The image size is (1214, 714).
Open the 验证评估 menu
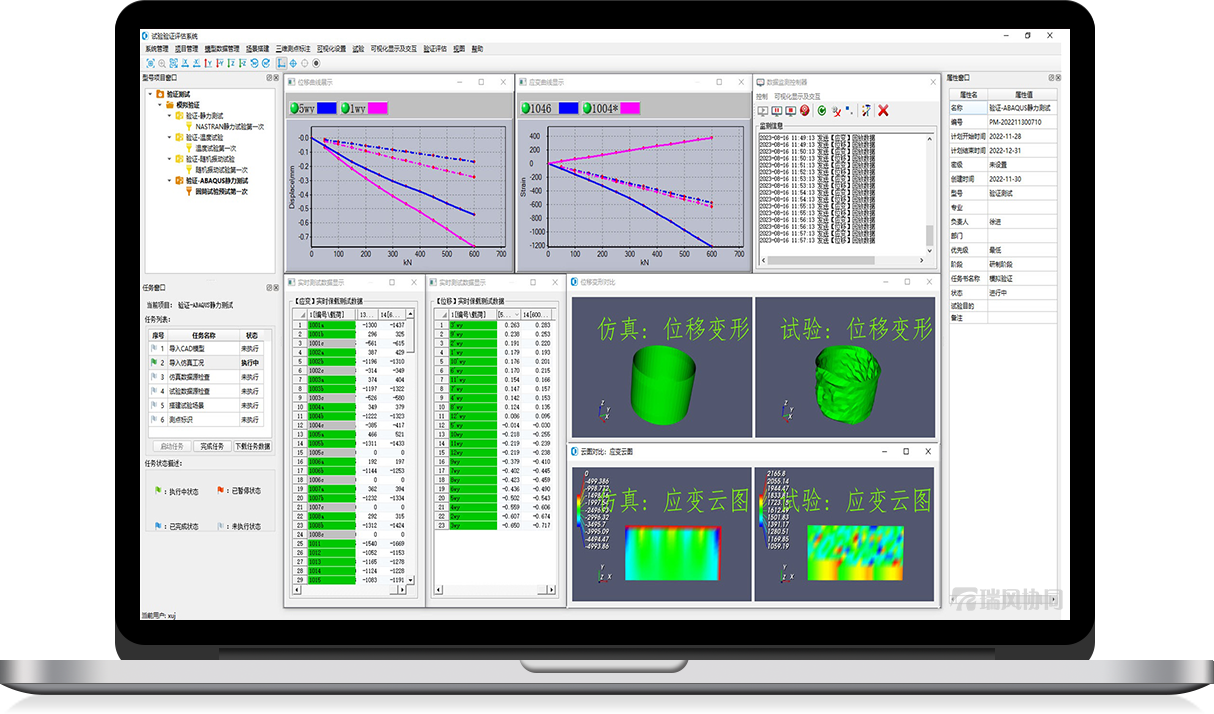[x=434, y=48]
